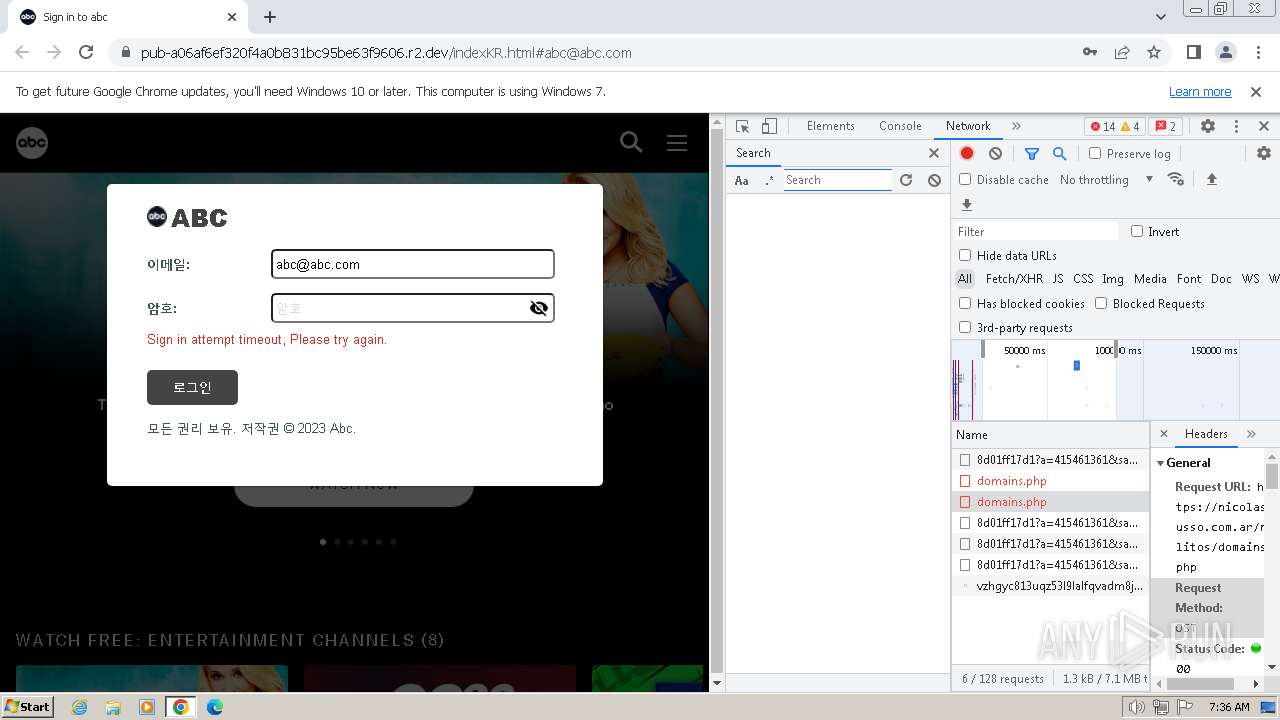1280x720 pixels.
Task: Open network conditions wifi icon
Action: point(1176,179)
